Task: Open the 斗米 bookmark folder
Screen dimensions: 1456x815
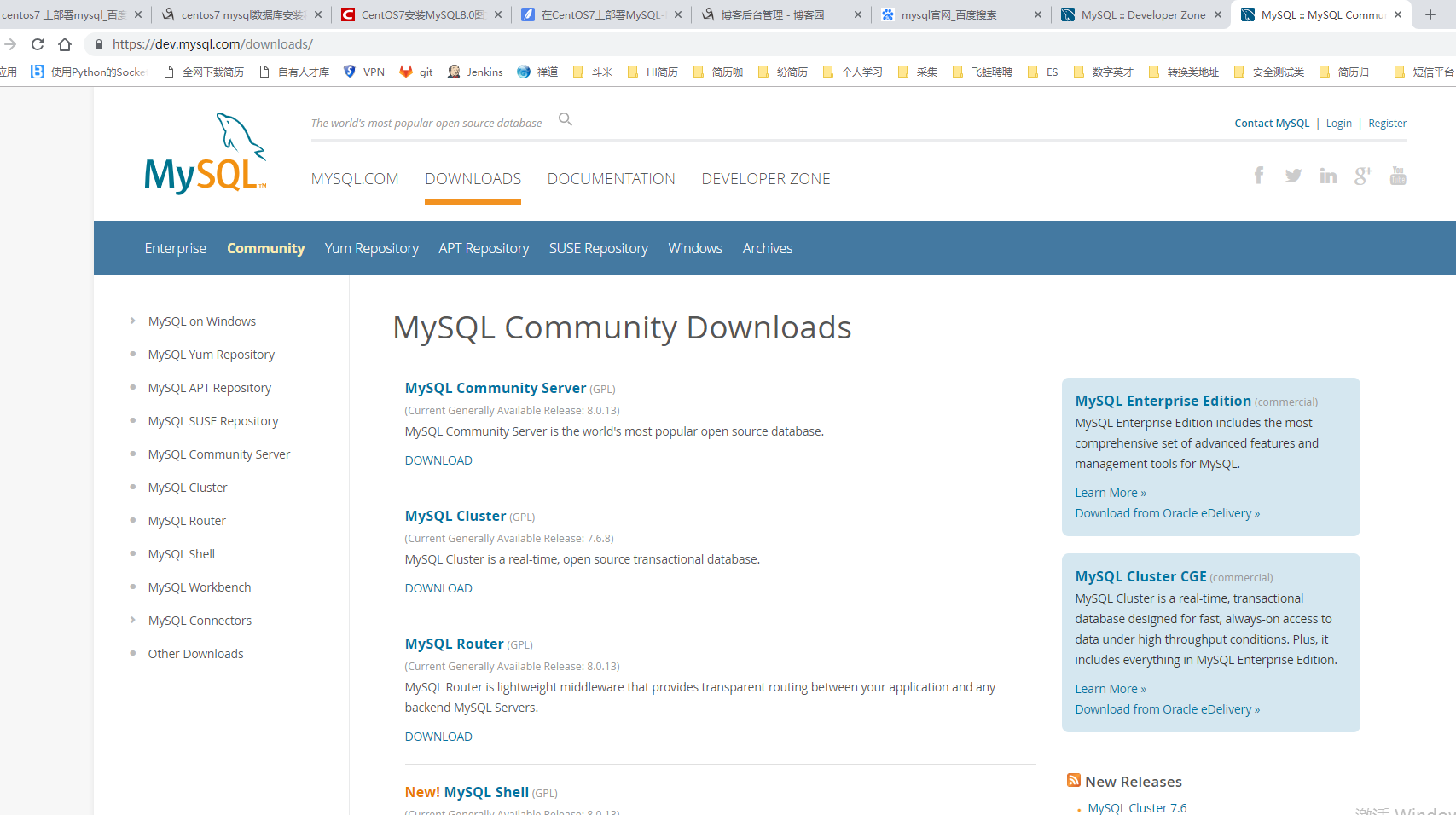Action: tap(593, 72)
